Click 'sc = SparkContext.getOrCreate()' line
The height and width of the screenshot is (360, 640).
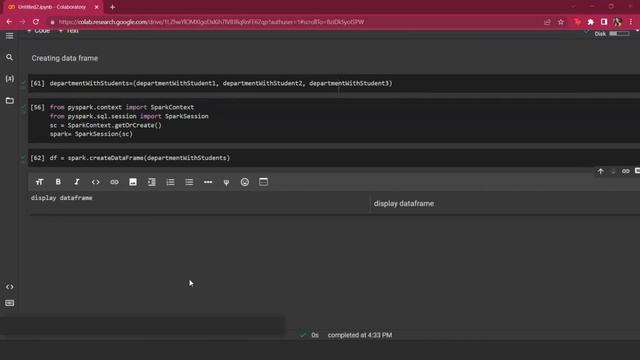tap(106, 125)
